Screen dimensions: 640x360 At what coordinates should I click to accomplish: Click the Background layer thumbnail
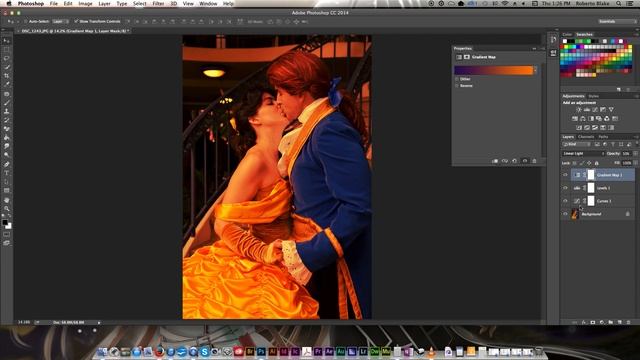click(575, 214)
